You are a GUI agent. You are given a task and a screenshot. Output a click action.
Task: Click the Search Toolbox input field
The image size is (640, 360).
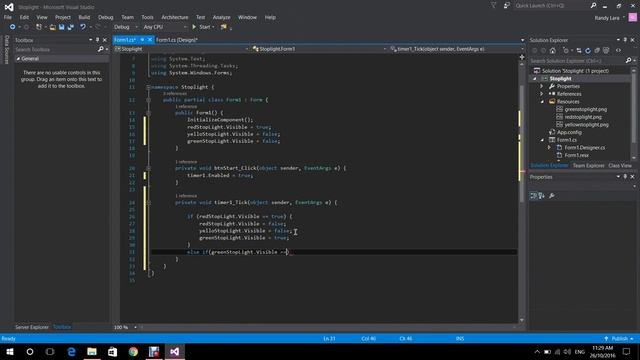[56, 49]
